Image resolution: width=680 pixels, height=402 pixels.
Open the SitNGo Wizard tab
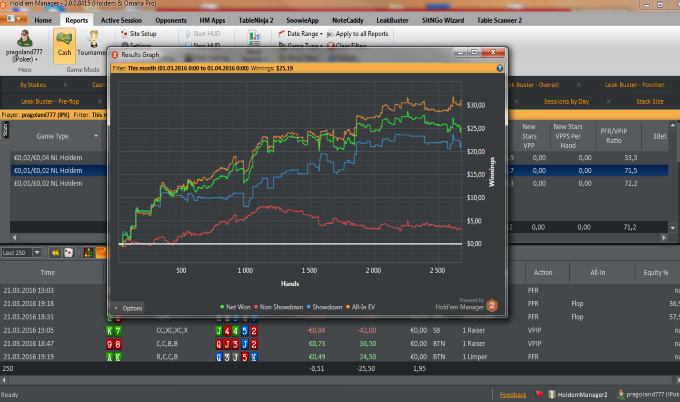point(443,20)
